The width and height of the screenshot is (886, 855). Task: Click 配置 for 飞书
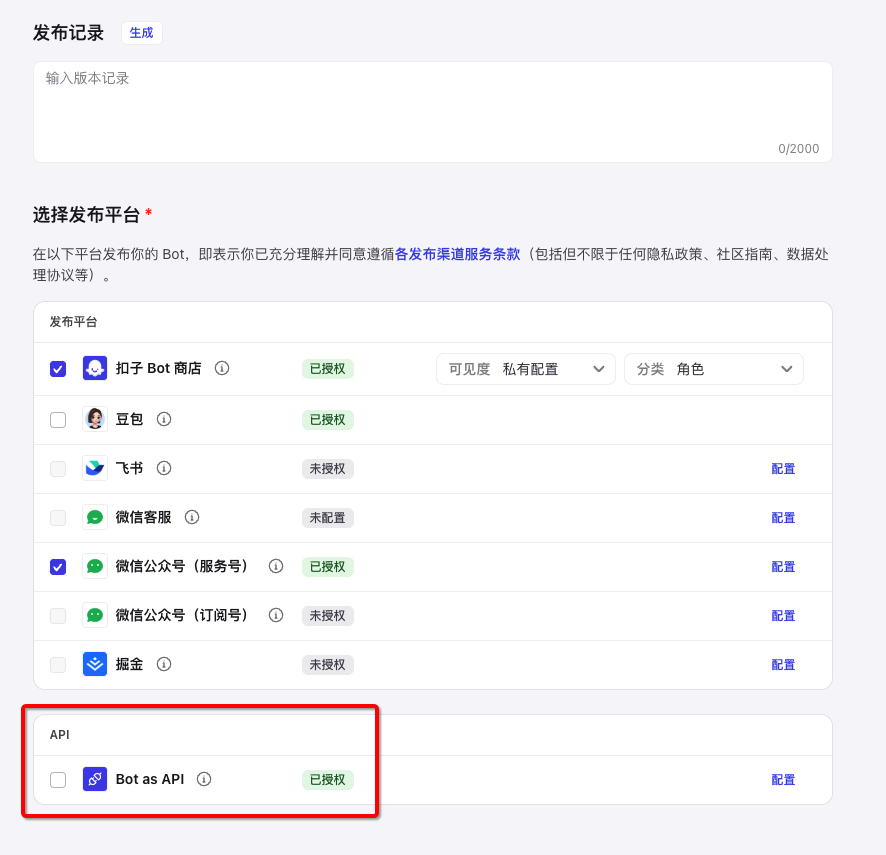click(x=783, y=469)
